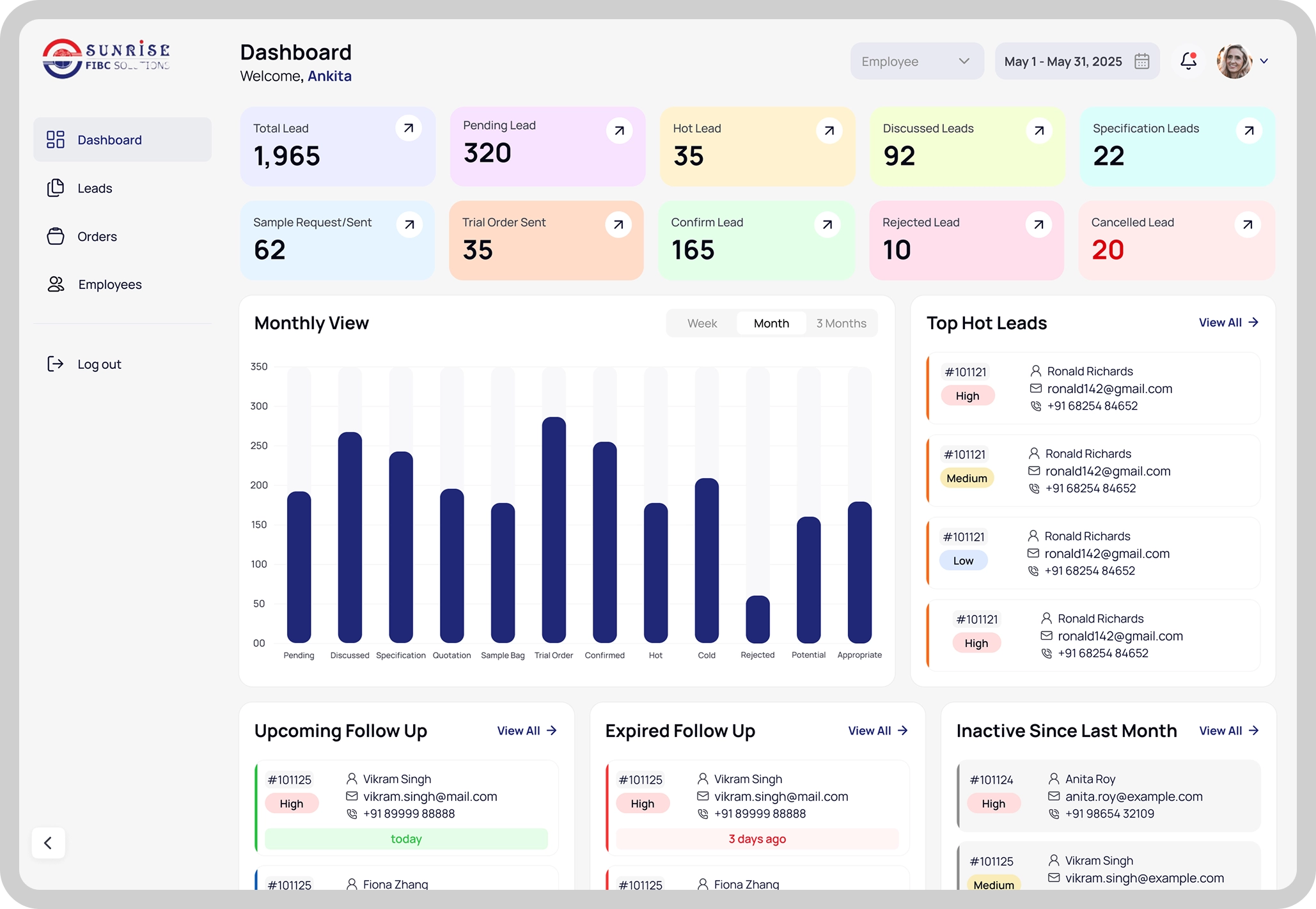Open the Hot Lead card arrow icon
Image resolution: width=1316 pixels, height=909 pixels.
[x=829, y=131]
